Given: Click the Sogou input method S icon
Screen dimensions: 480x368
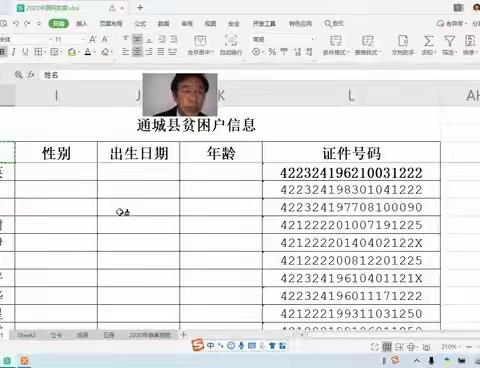Looking at the screenshot, I should click(x=198, y=345).
